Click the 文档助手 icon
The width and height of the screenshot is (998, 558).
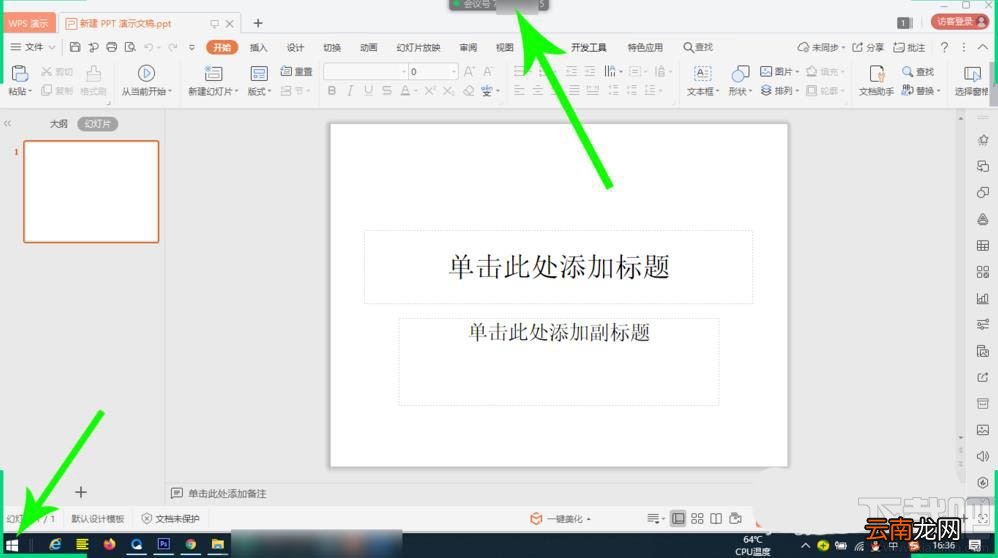click(x=876, y=73)
